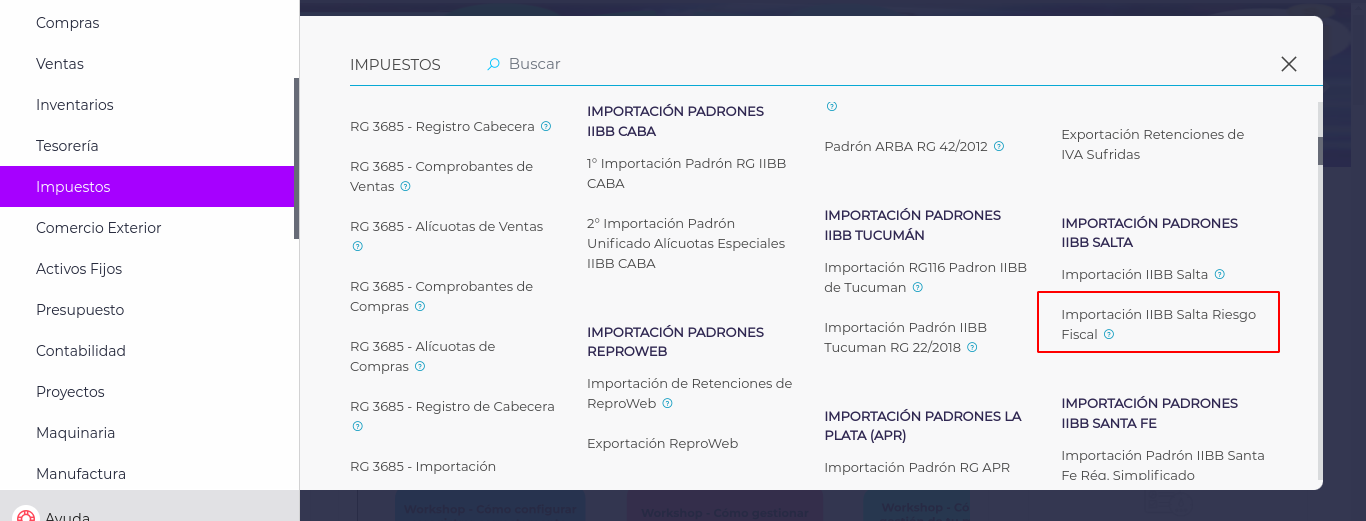This screenshot has width=1366, height=521.
Task: Open help icon beside Importación Padrón IIBB Tucuman RG 22/2018
Action: 972,348
